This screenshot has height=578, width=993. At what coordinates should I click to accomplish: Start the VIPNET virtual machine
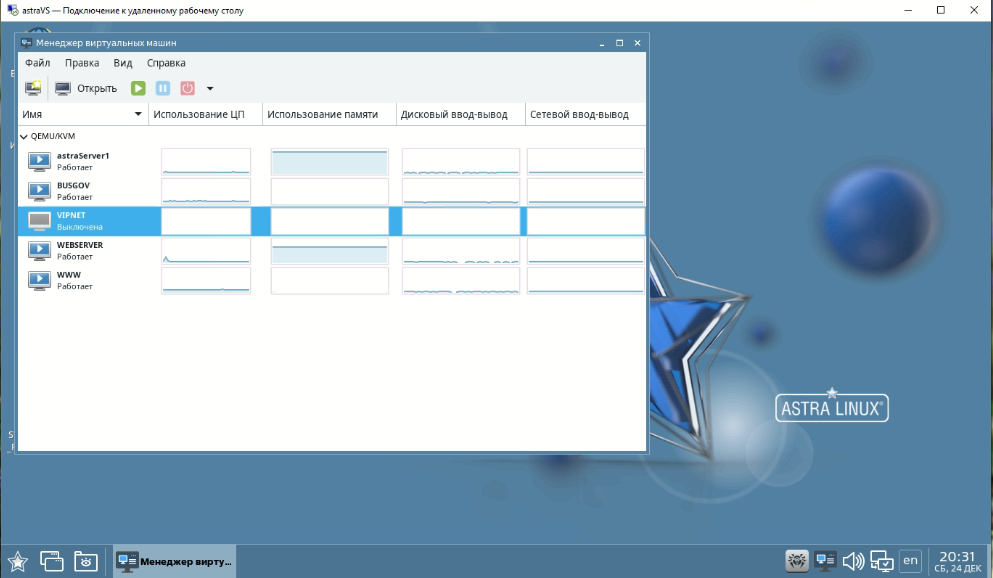[x=137, y=88]
